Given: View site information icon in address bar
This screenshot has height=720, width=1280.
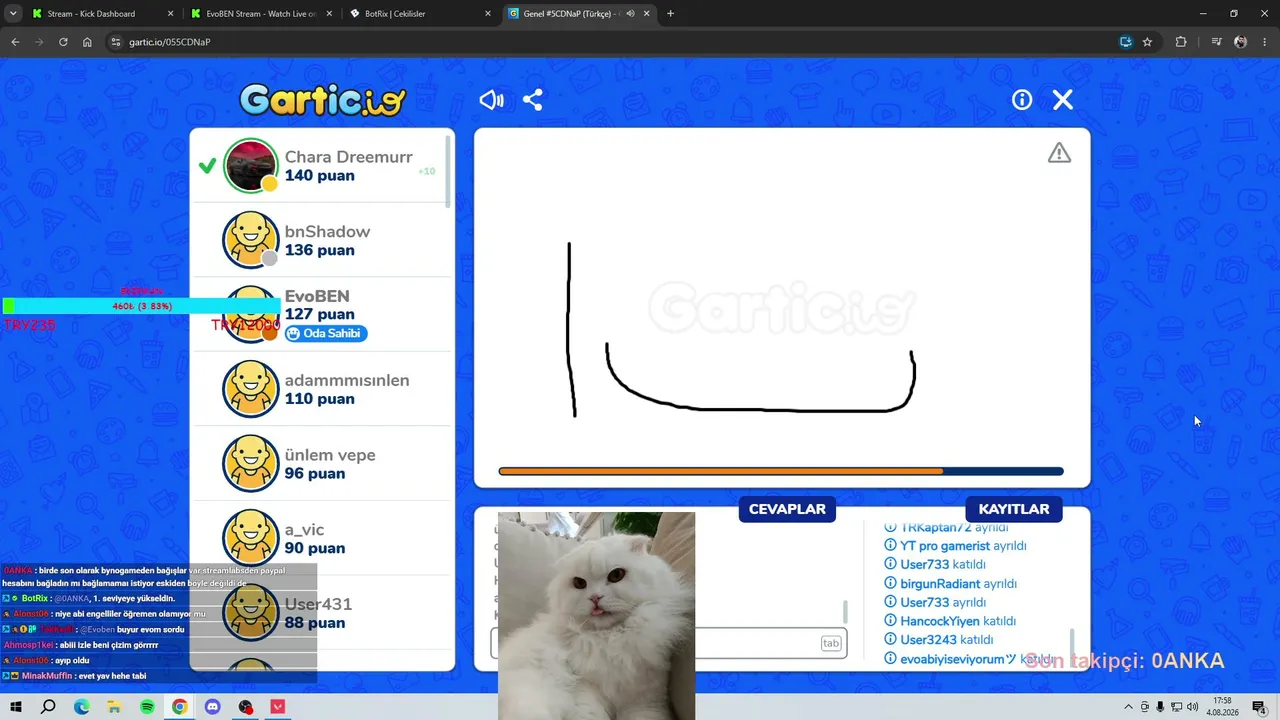Looking at the screenshot, I should pyautogui.click(x=115, y=42).
